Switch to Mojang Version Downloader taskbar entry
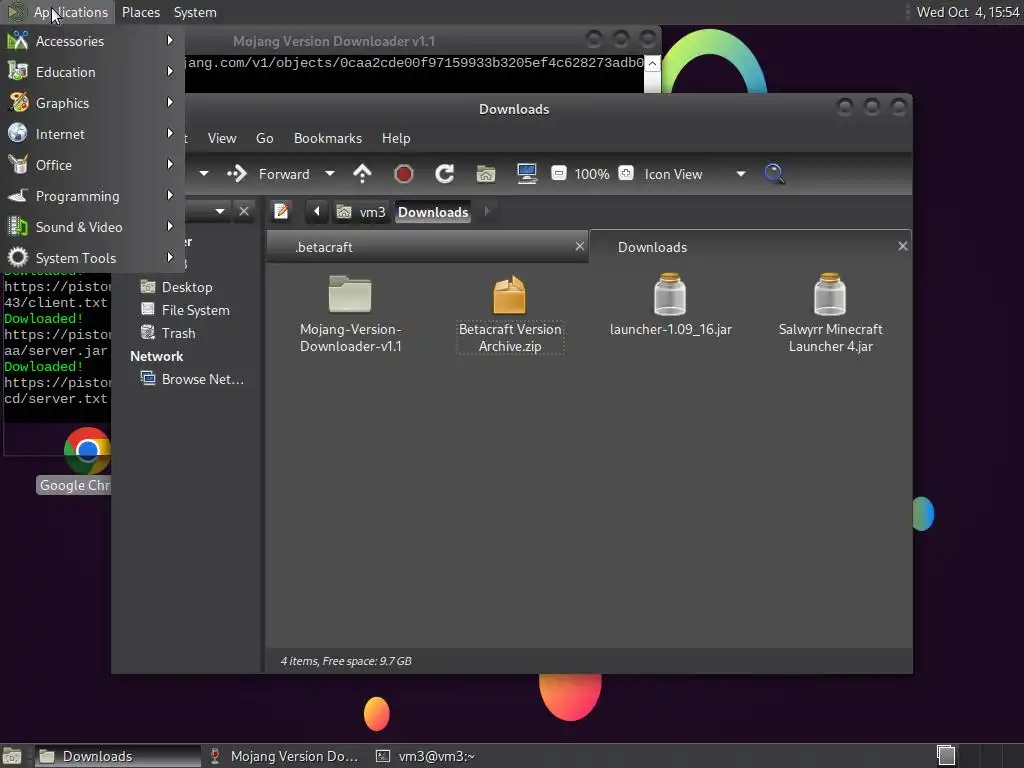 285,756
